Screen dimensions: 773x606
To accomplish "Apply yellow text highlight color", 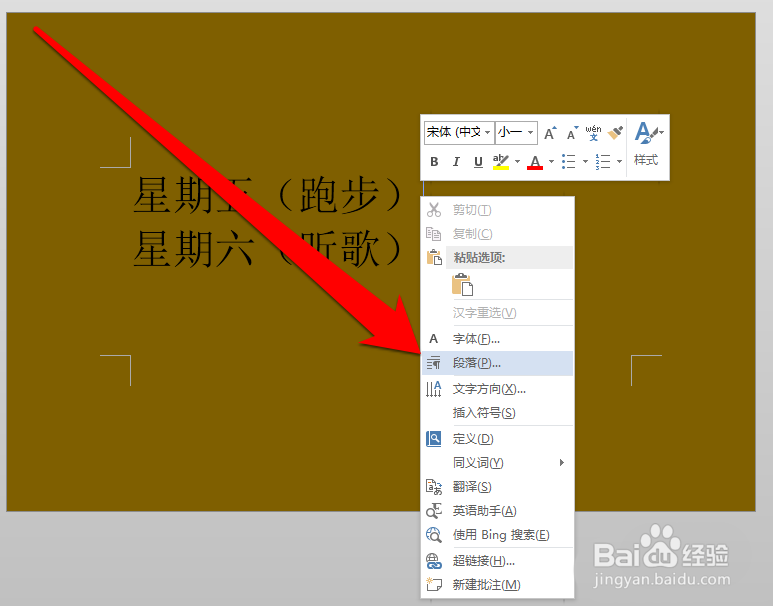I will pos(501,162).
